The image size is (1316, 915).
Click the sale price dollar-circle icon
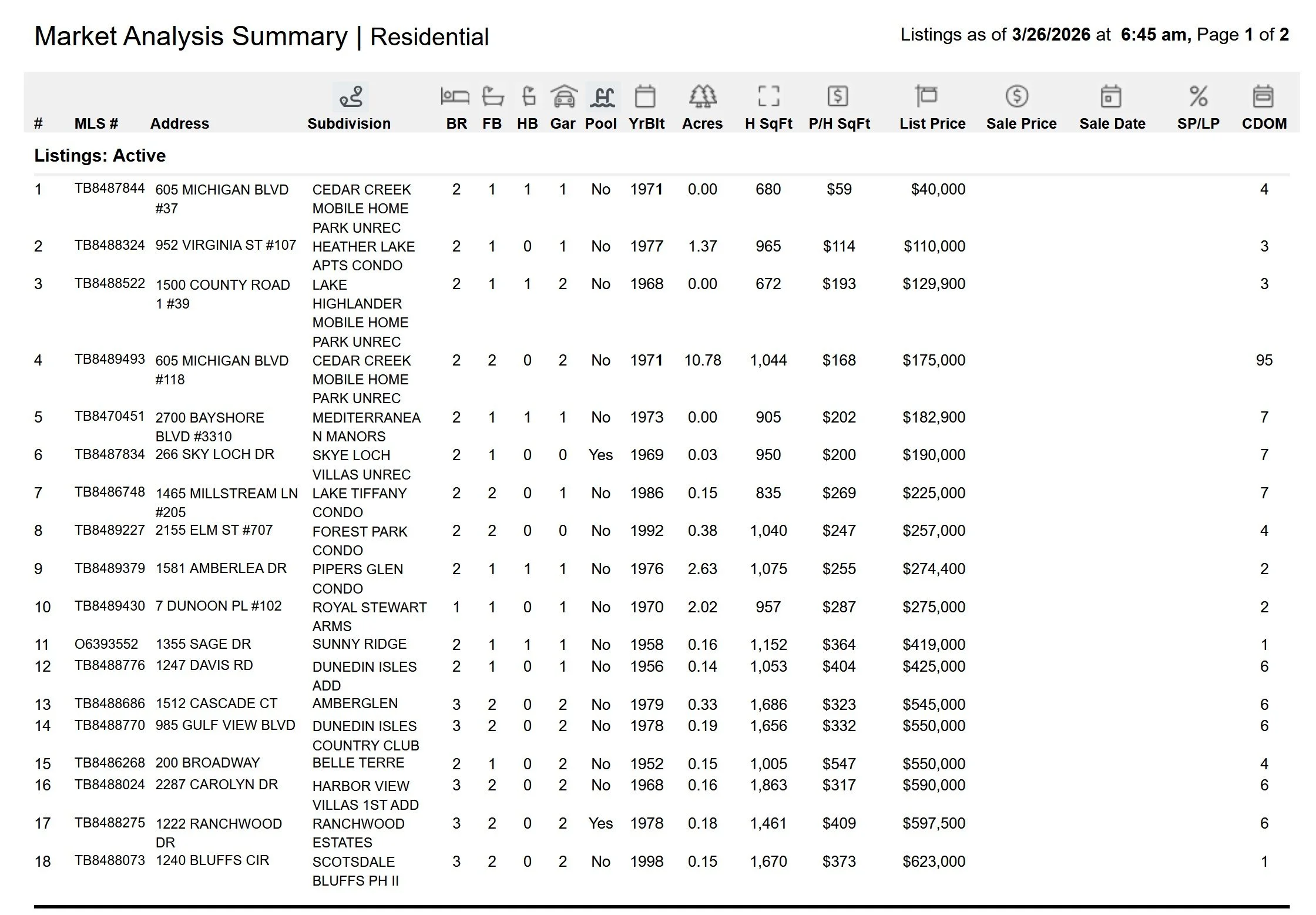[1017, 96]
